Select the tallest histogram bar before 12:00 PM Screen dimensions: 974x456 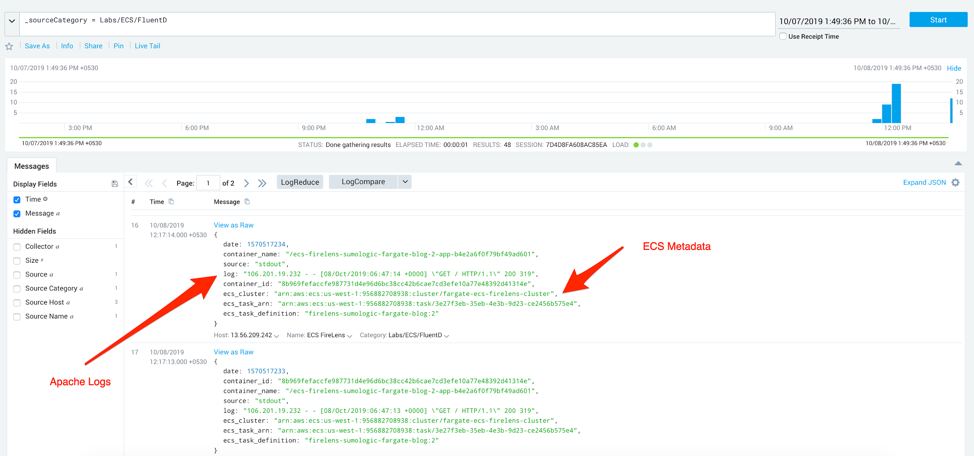click(x=896, y=103)
